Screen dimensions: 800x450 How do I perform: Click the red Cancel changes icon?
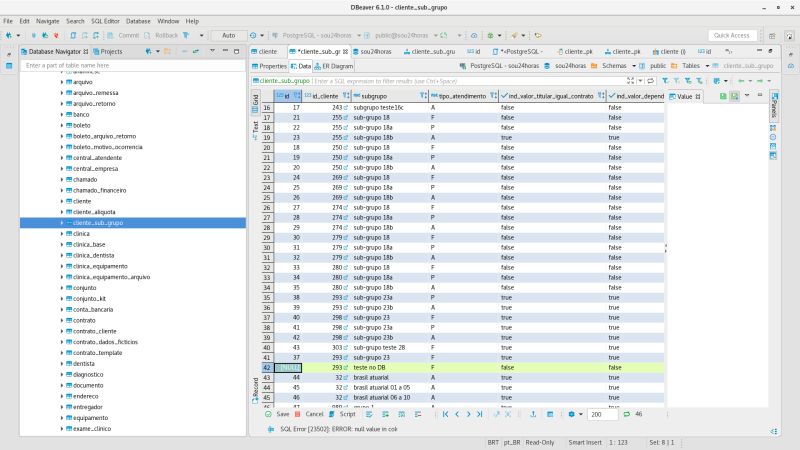pyautogui.click(x=297, y=414)
